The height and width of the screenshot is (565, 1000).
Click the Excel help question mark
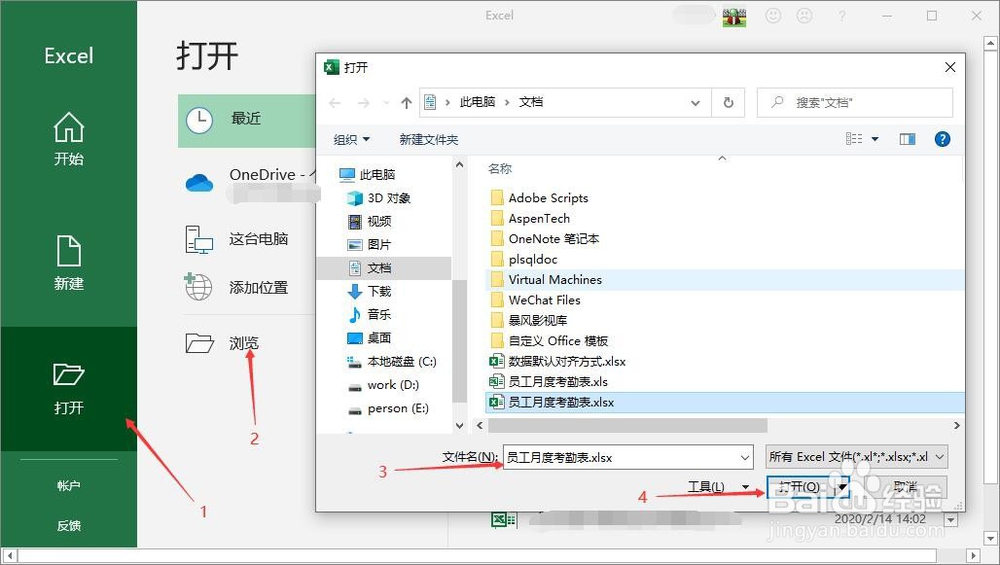tap(842, 16)
